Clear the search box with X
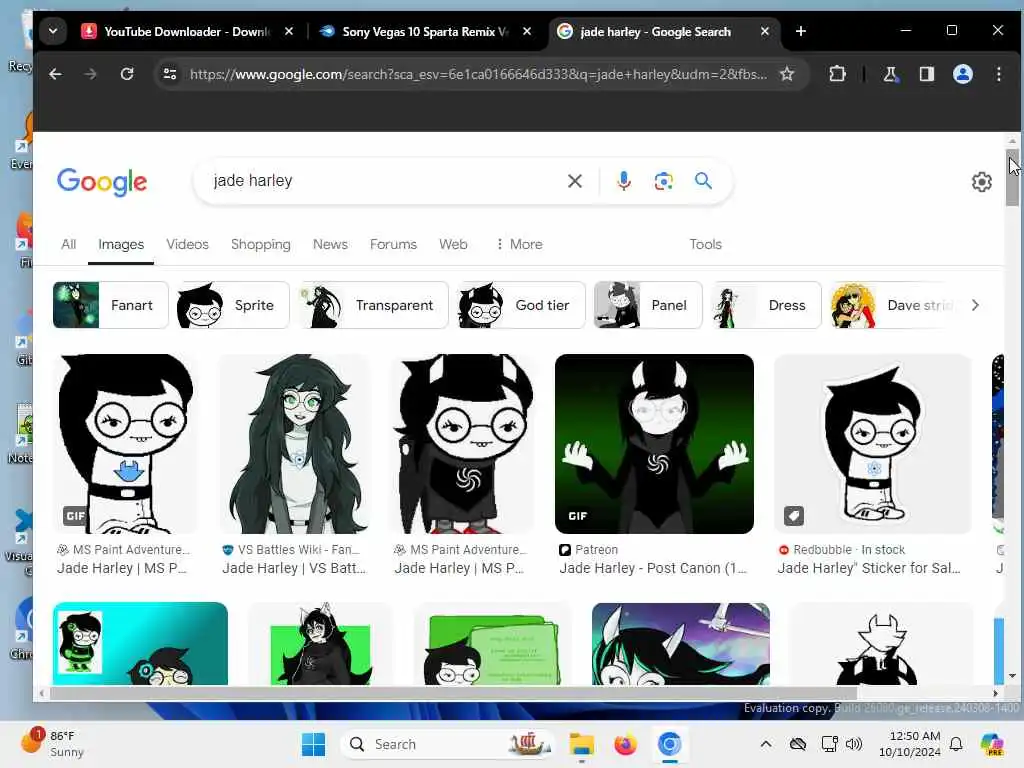 [x=575, y=181]
